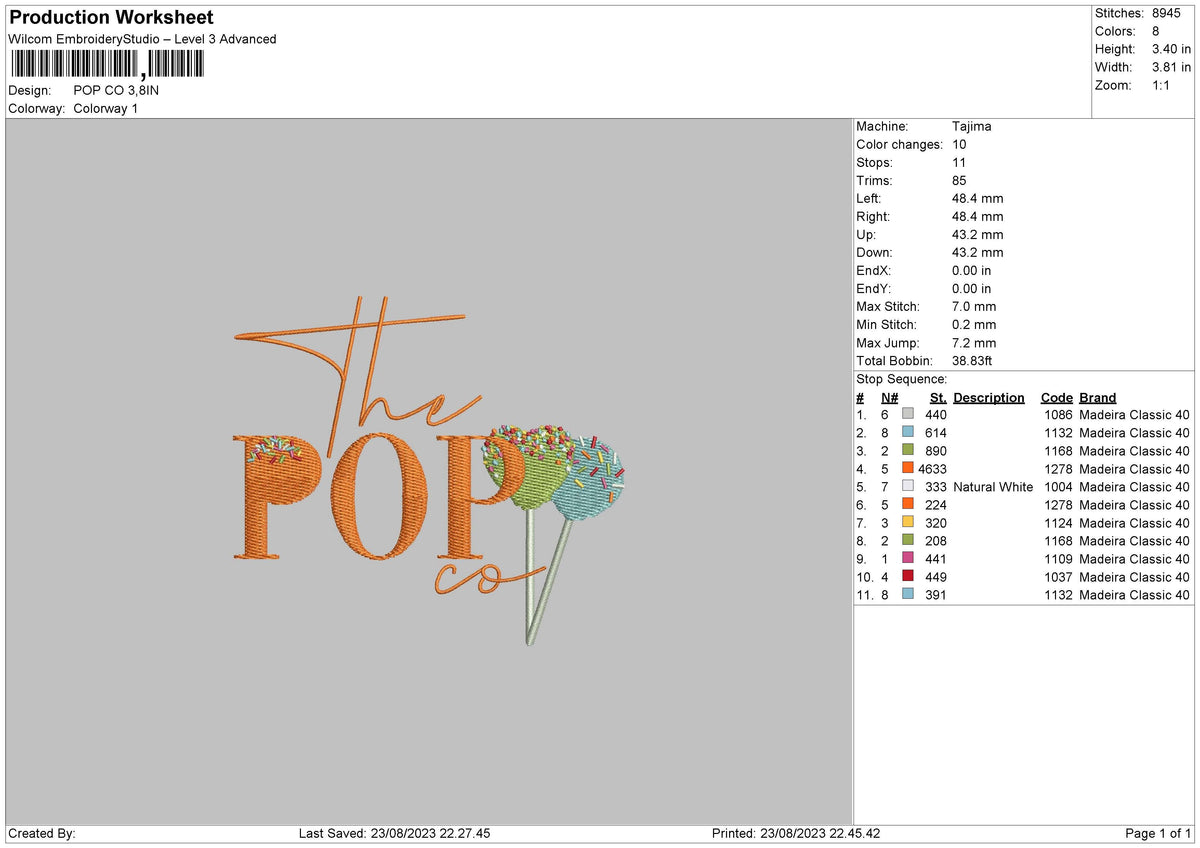This screenshot has height=848, width=1200.
Task: Select the Right value '48.4 mm'
Action: point(978,217)
